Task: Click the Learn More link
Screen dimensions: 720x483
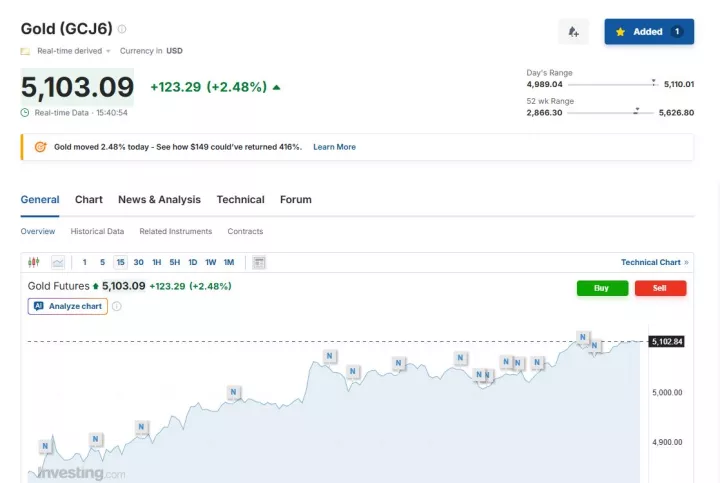Action: (x=334, y=147)
